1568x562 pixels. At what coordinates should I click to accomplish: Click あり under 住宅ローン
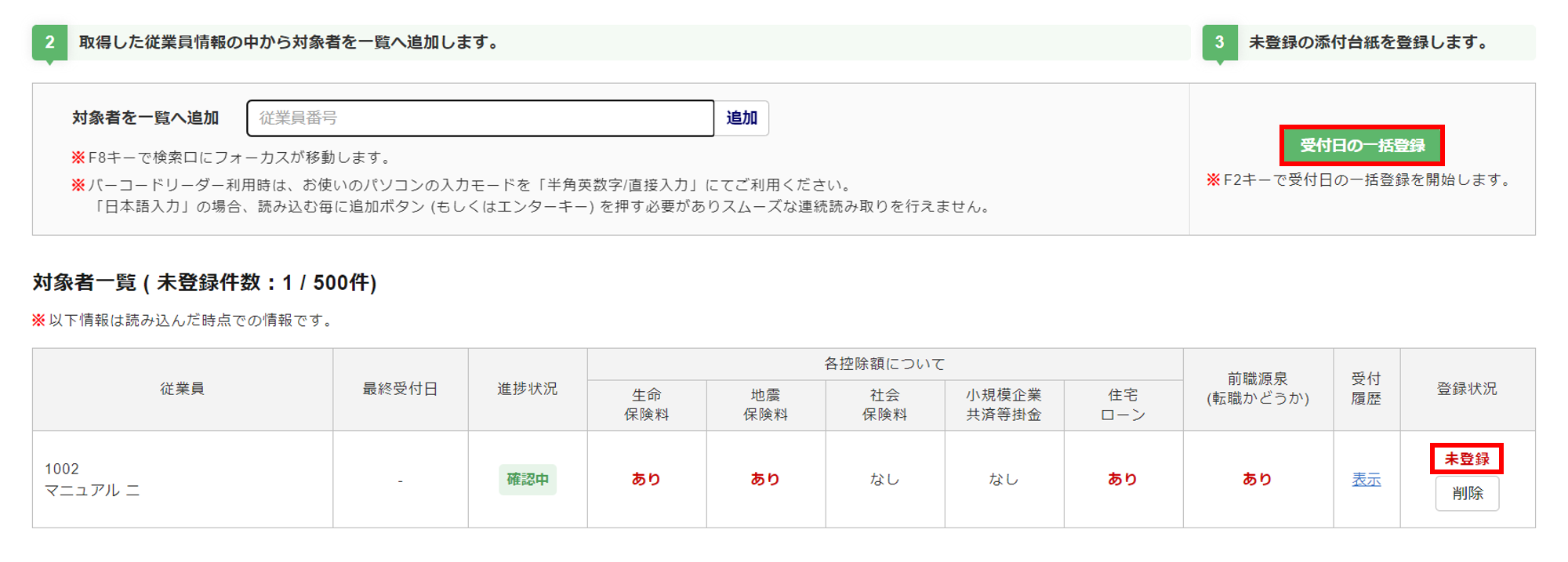tap(1123, 480)
